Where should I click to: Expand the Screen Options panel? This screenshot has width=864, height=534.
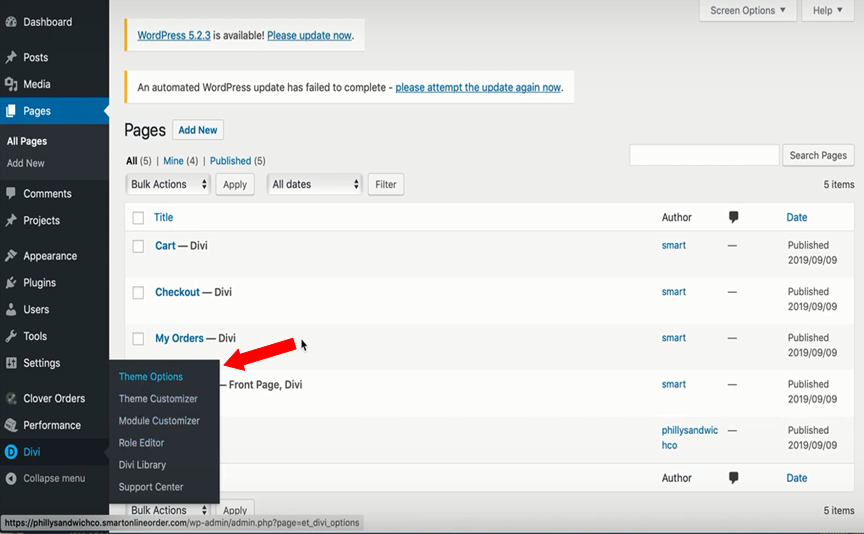(748, 10)
